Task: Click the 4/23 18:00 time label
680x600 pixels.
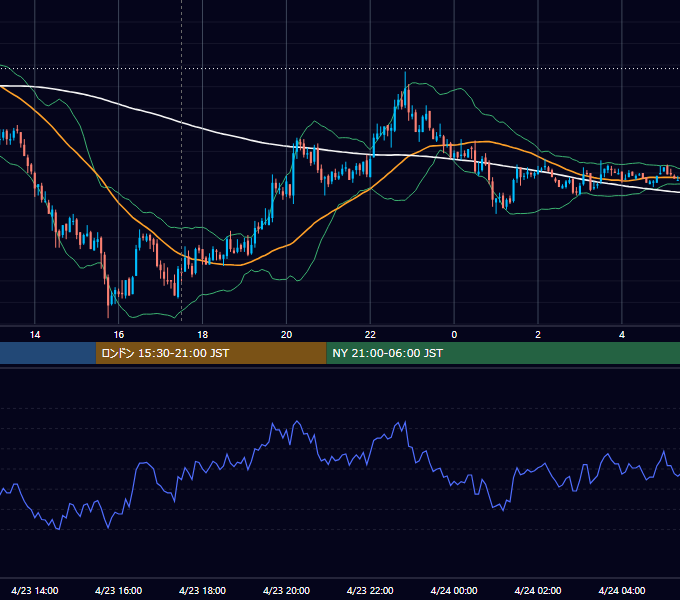Action: click(203, 590)
